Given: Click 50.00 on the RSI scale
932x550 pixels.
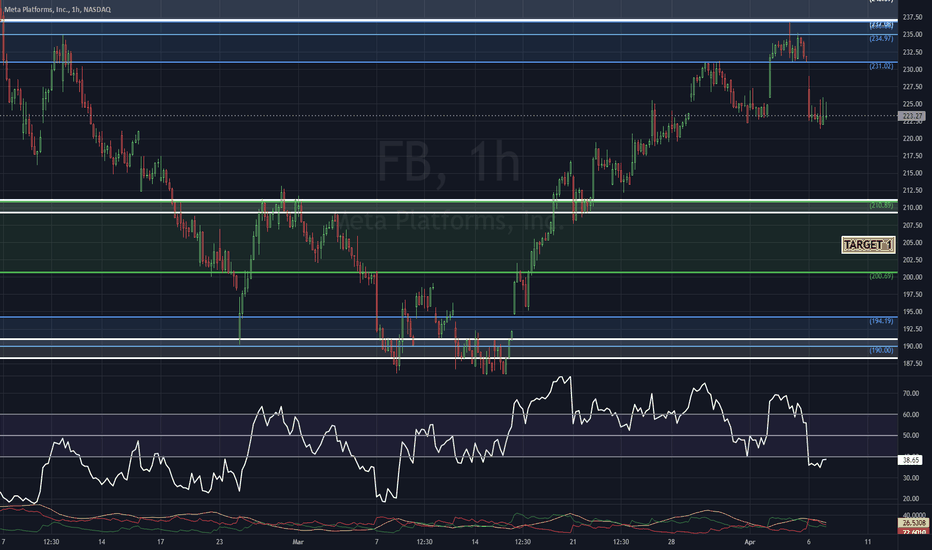Looking at the screenshot, I should pos(911,436).
